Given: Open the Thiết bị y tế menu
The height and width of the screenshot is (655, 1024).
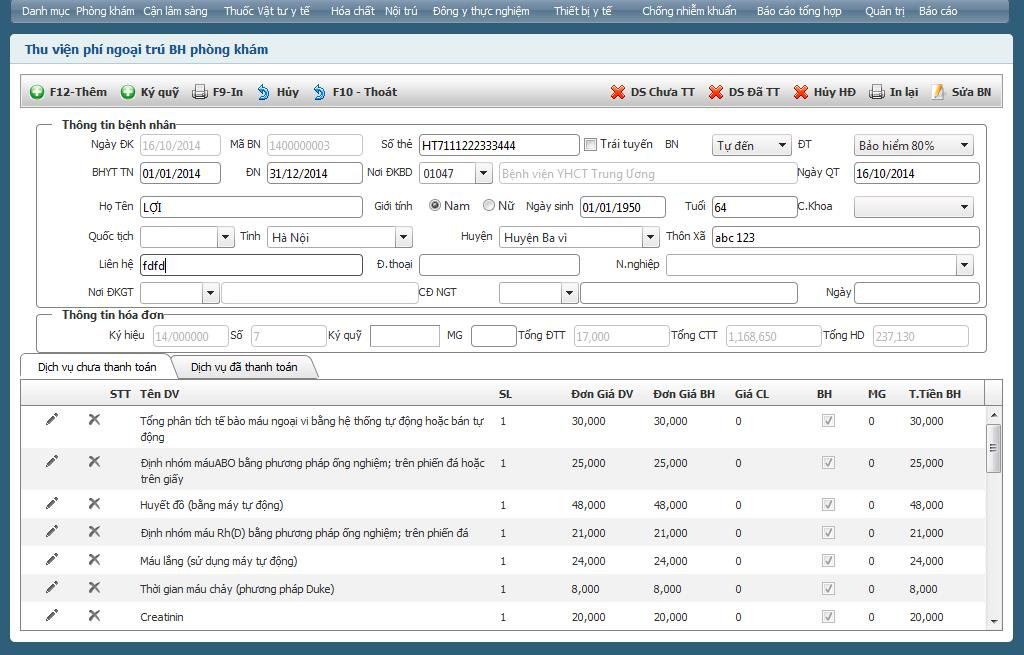Looking at the screenshot, I should pos(583,11).
